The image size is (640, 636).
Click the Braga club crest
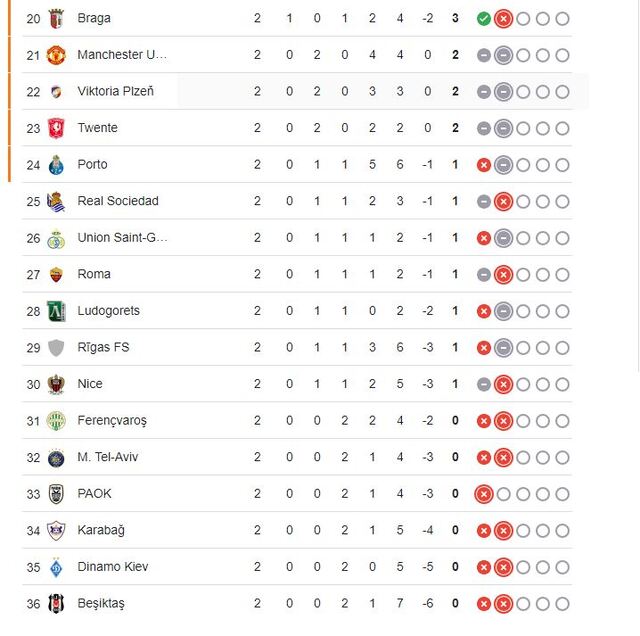point(56,18)
